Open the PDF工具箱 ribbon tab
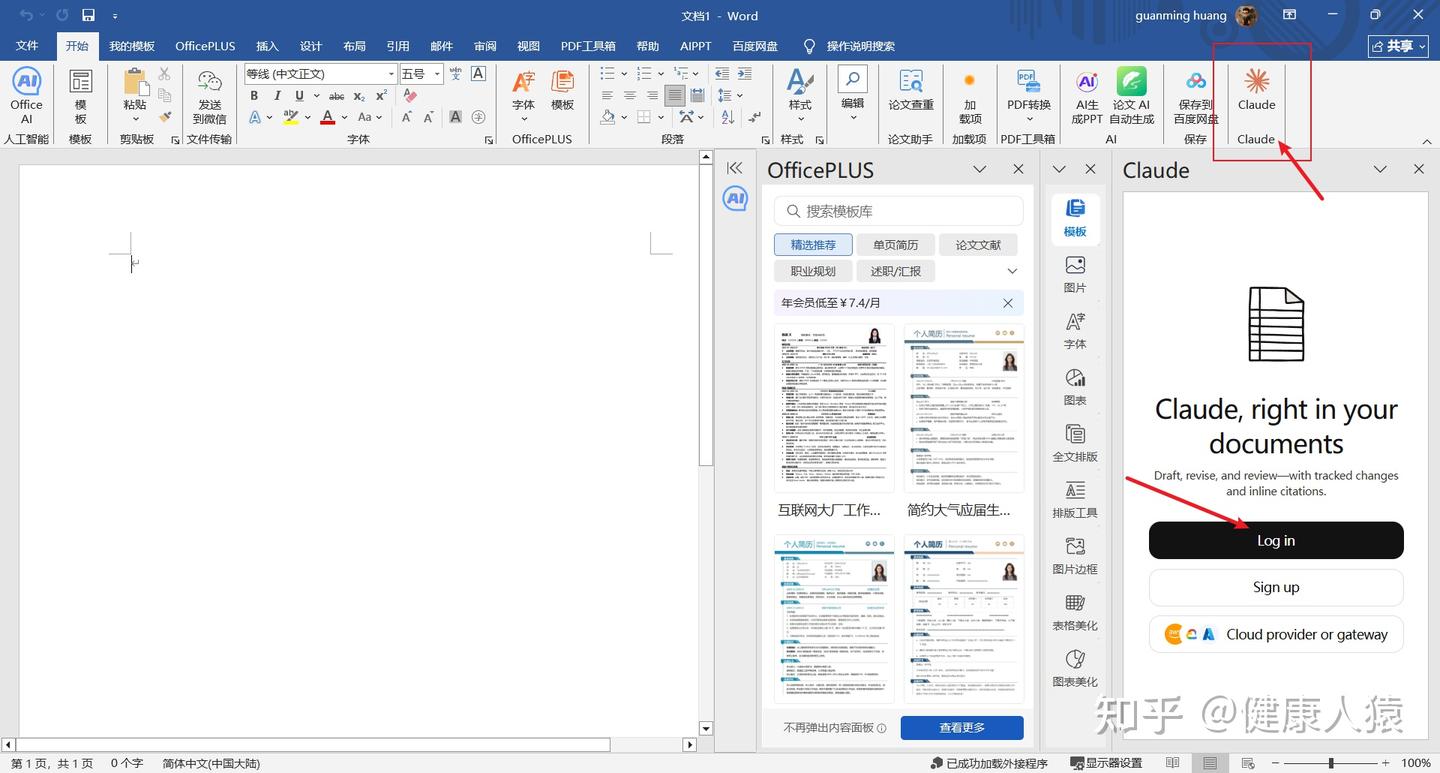This screenshot has height=773, width=1440. point(588,46)
